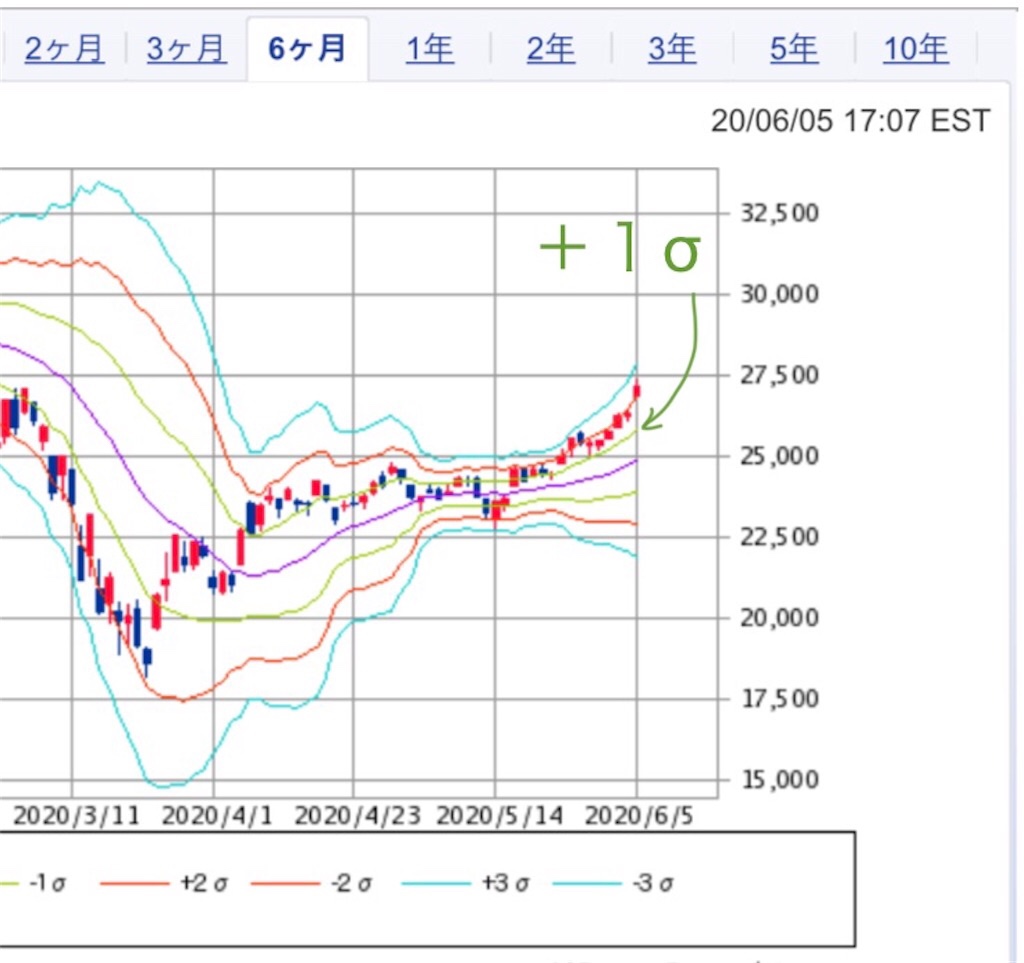This screenshot has width=1024, height=963.
Task: Click the -3σ legend entry
Action: click(613, 883)
